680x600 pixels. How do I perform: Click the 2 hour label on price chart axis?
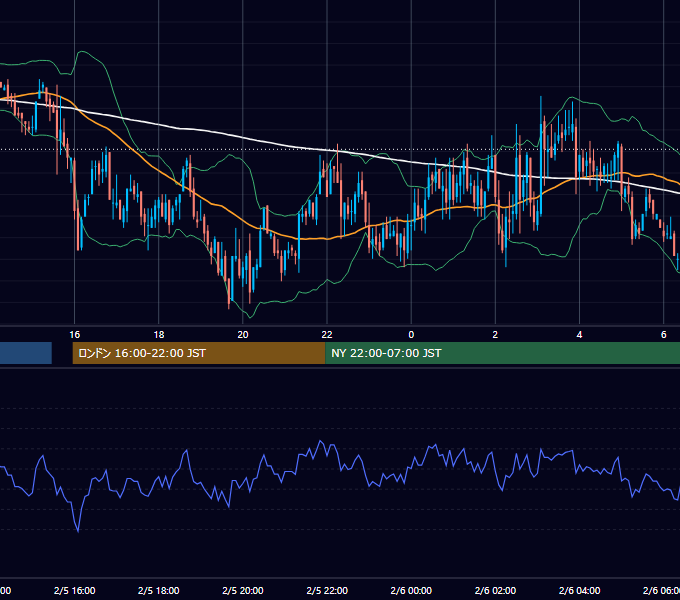pos(495,335)
